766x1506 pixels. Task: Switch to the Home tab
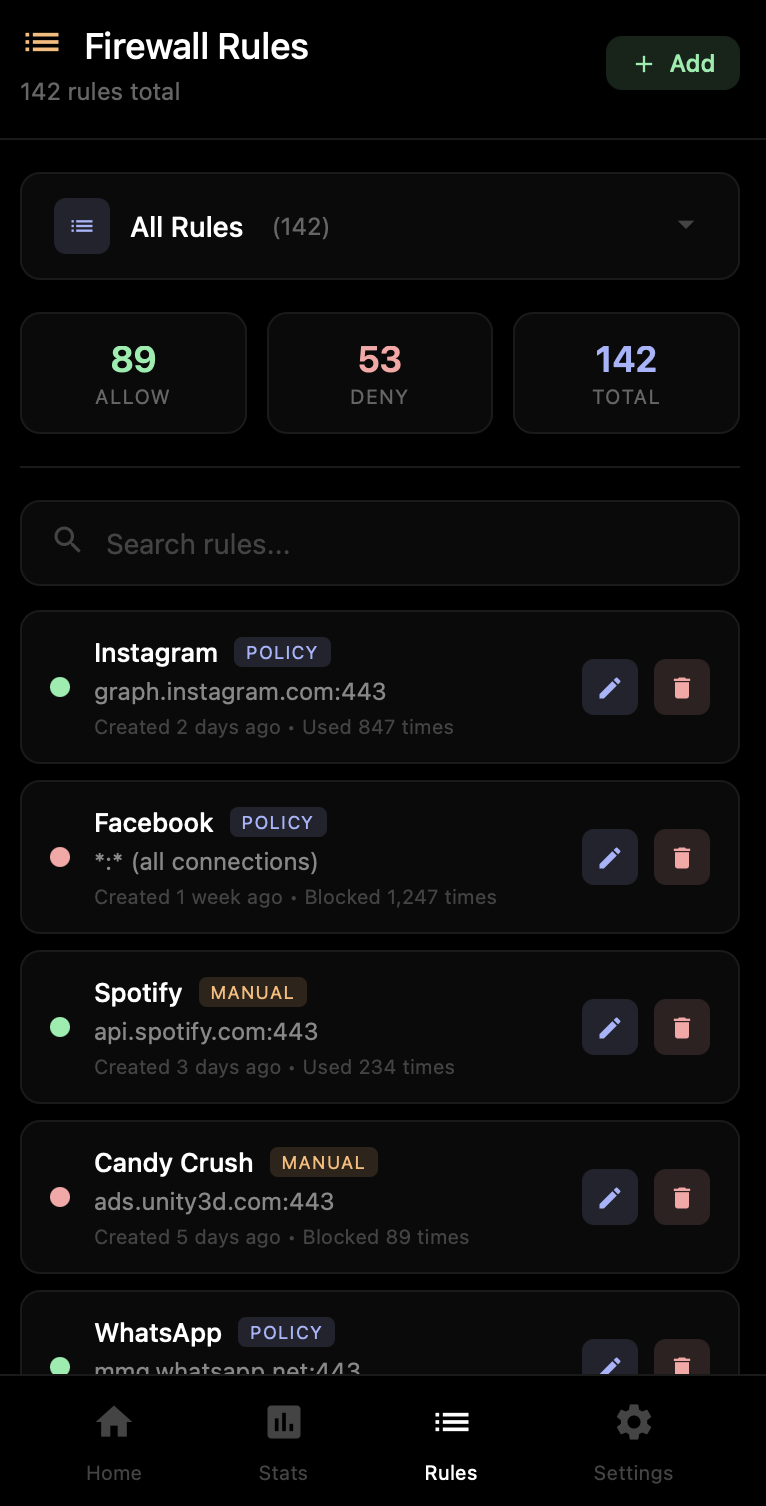click(x=114, y=1441)
